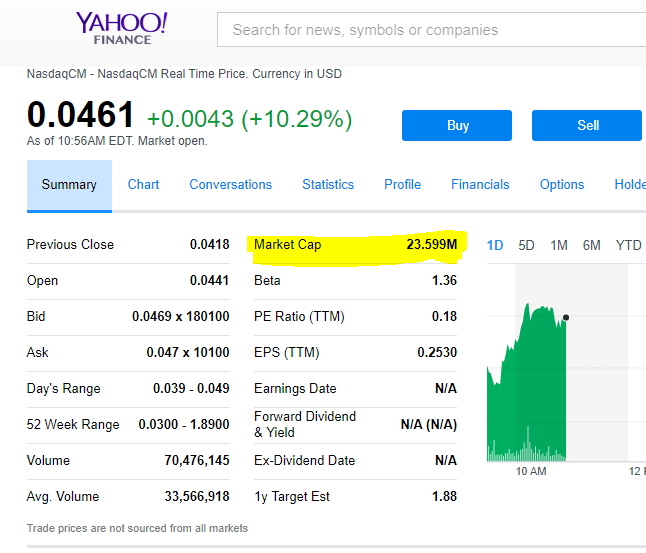The height and width of the screenshot is (553, 646).
Task: Select the 1D chart range
Action: coord(495,245)
